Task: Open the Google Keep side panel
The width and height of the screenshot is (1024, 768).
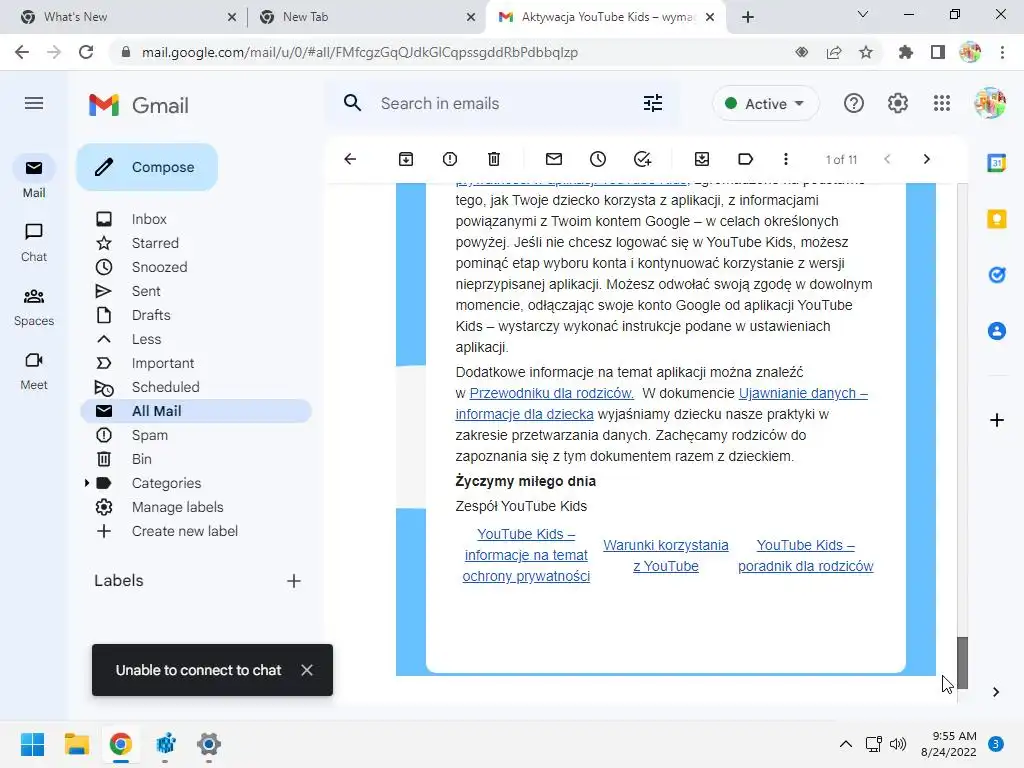Action: [997, 219]
